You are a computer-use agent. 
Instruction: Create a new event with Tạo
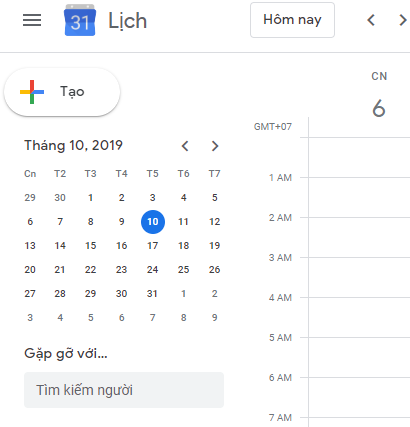tap(62, 92)
